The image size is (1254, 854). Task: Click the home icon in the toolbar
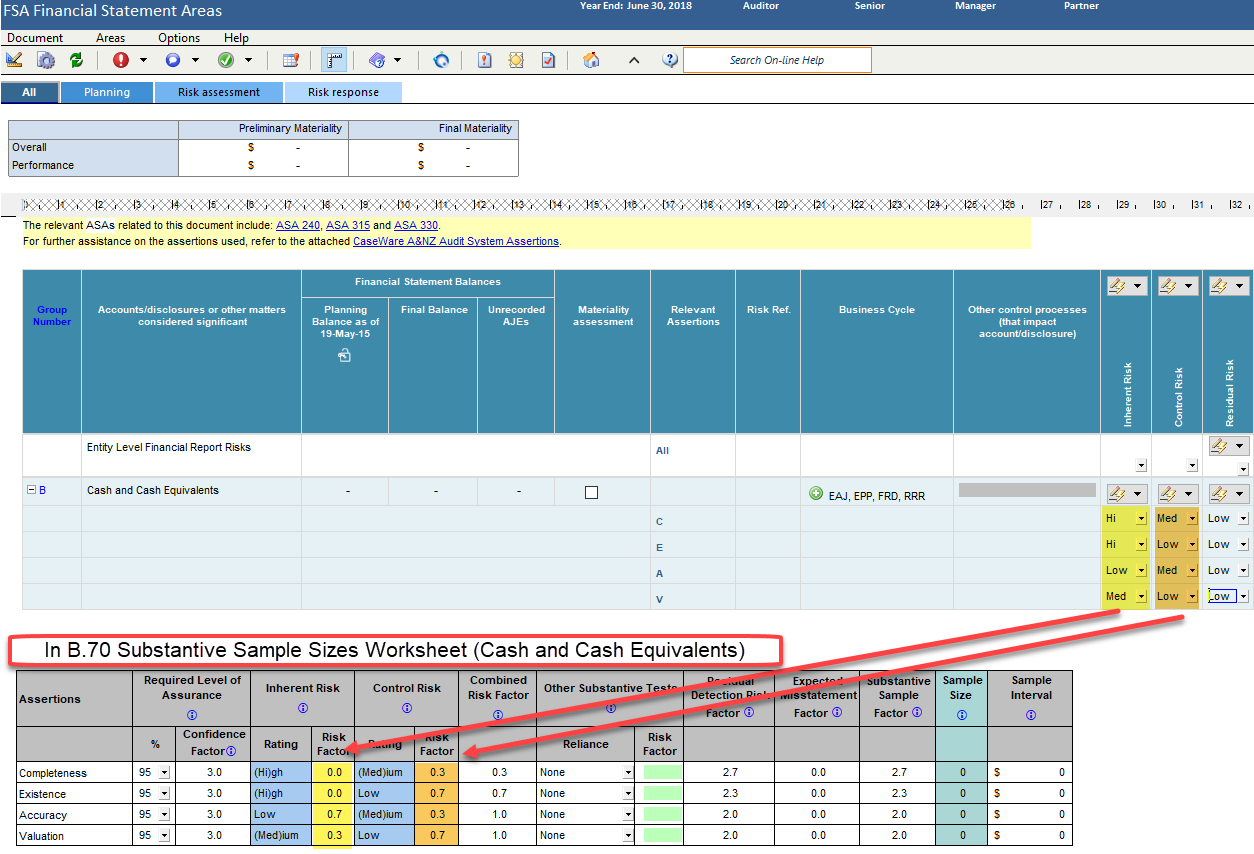point(591,60)
